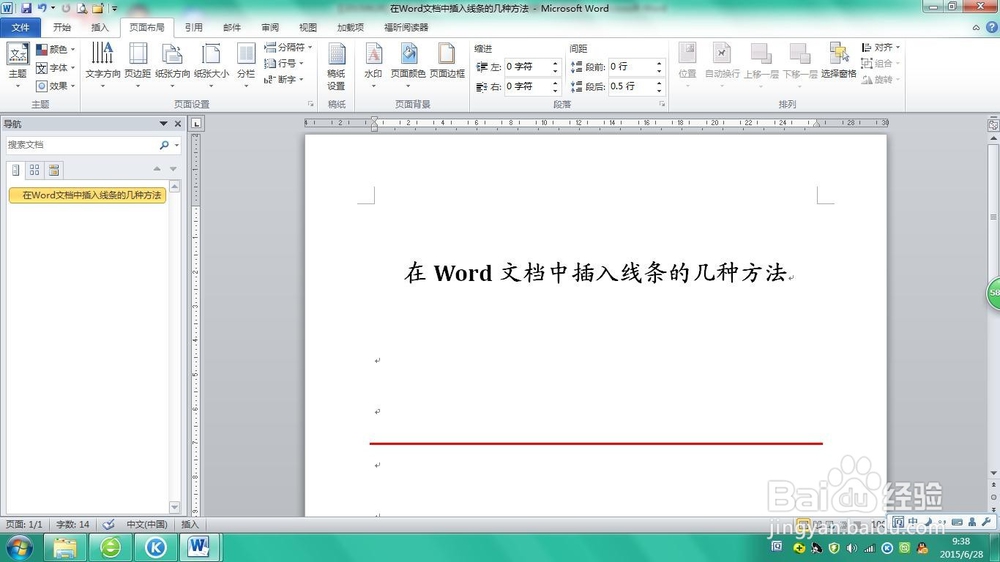Open theme 字体 fonts menu

click(55, 68)
